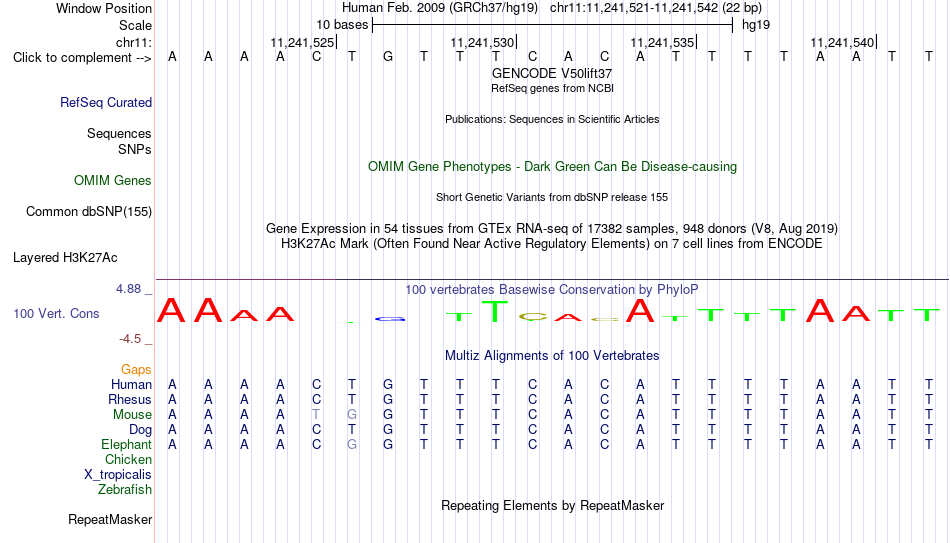Open the 100 Vert. Cons track label
This screenshot has height=543, width=950.
click(56, 313)
